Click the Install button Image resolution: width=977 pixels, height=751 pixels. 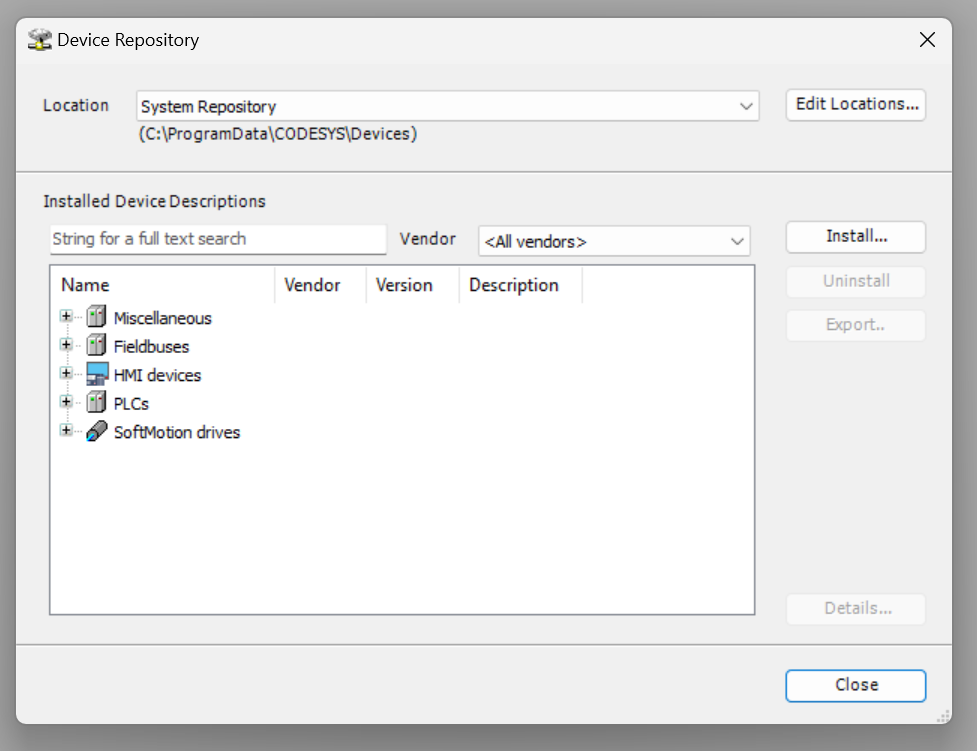(x=856, y=237)
